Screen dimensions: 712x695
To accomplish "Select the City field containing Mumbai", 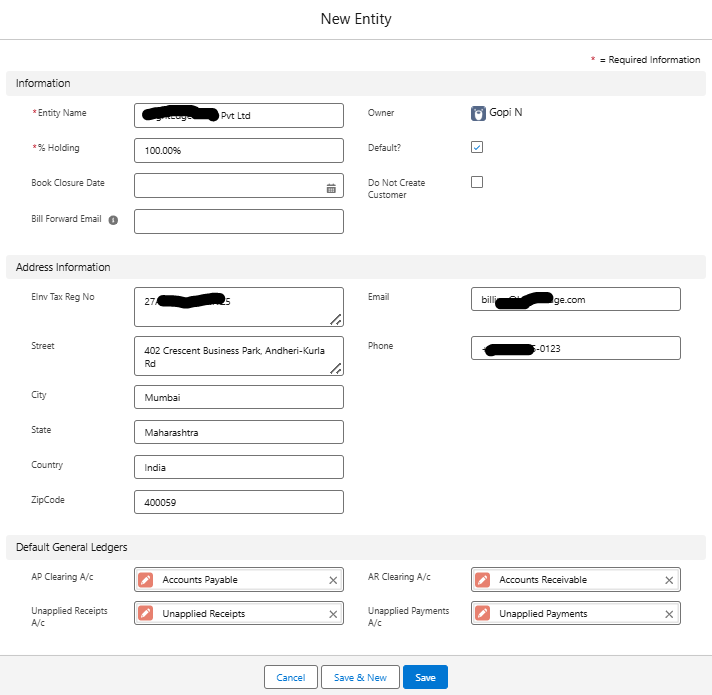I will (x=238, y=397).
